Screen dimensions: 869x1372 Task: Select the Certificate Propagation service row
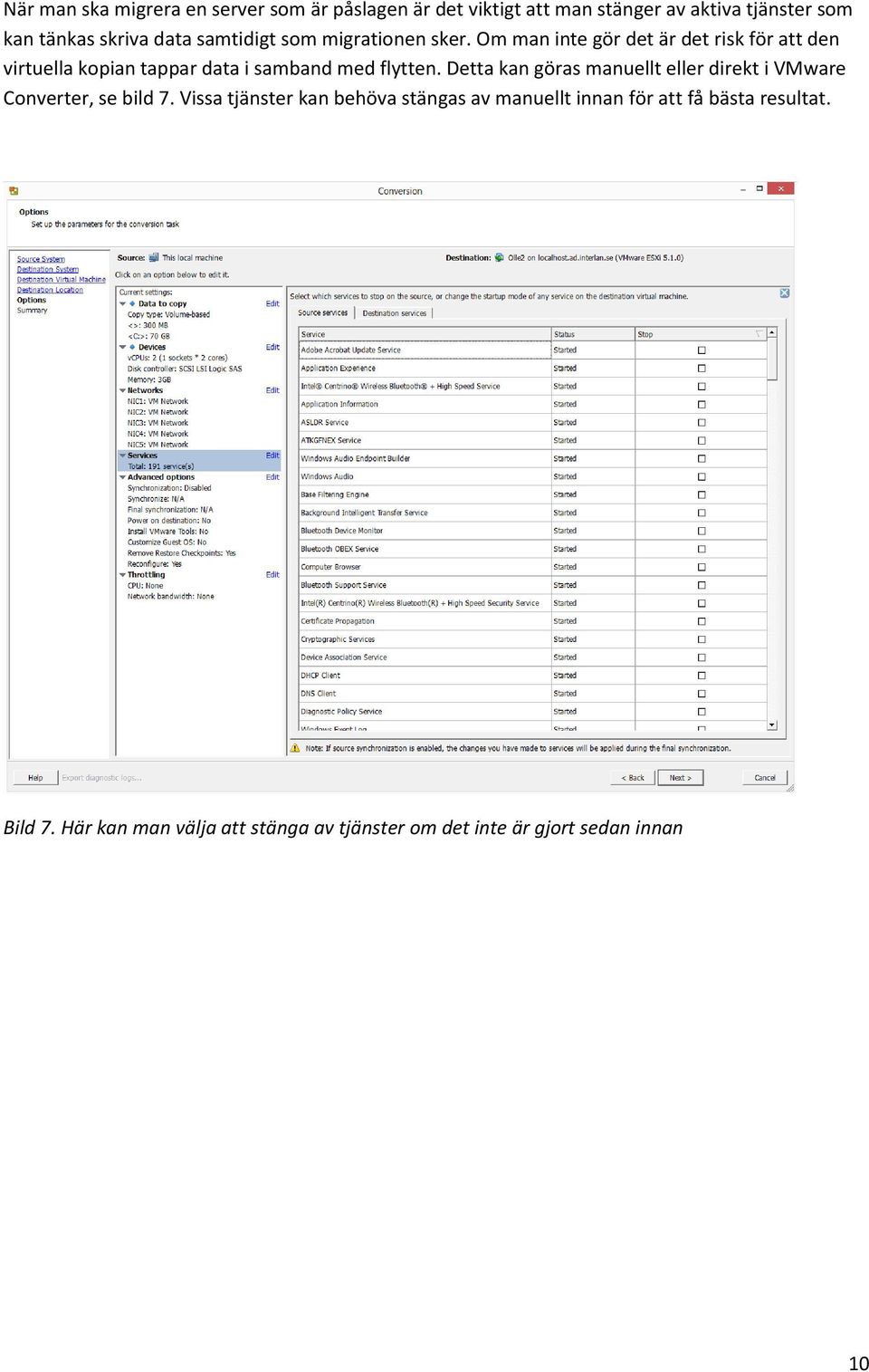(534, 622)
